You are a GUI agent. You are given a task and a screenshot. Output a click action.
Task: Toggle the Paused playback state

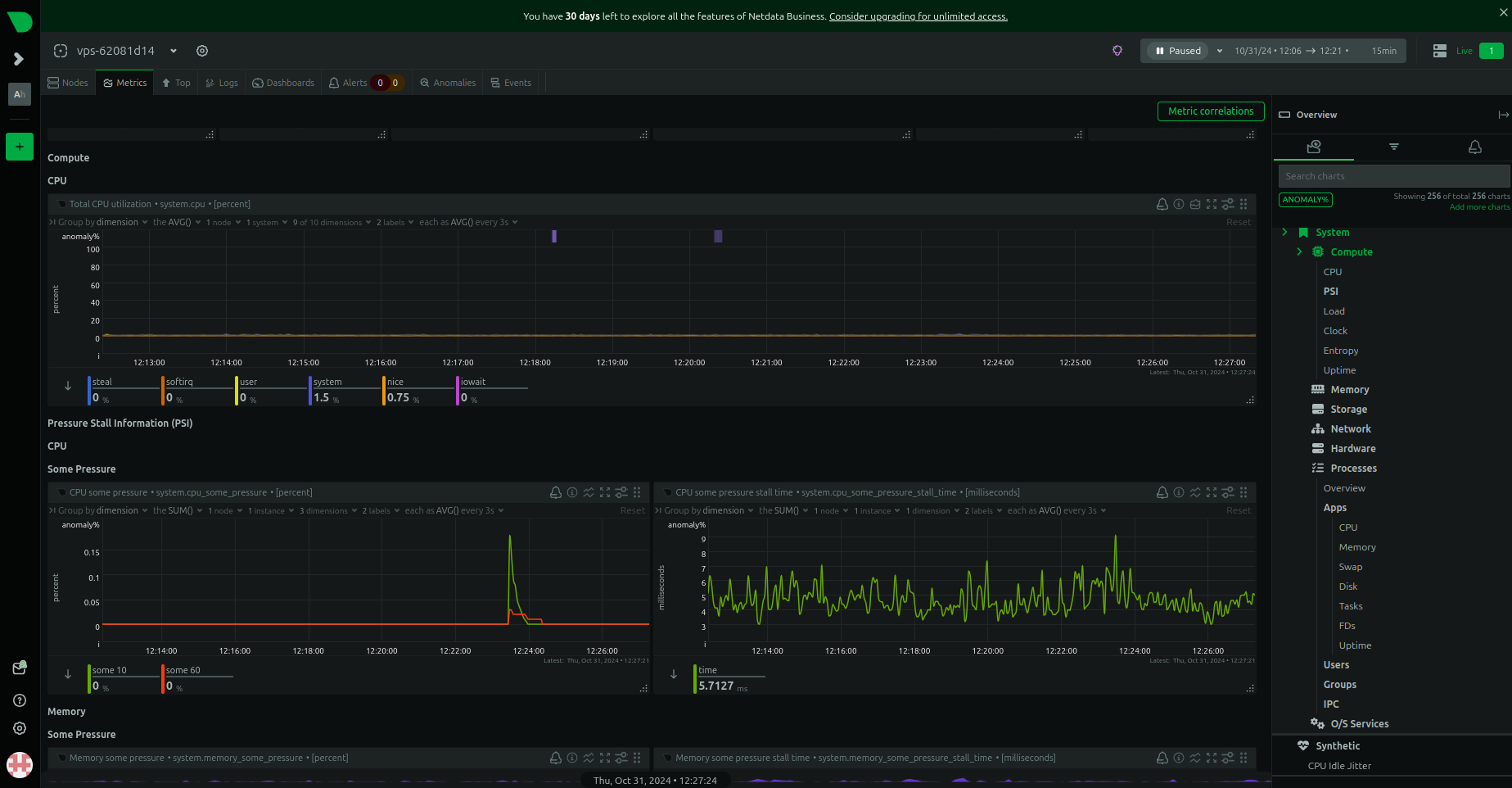pyautogui.click(x=1178, y=51)
